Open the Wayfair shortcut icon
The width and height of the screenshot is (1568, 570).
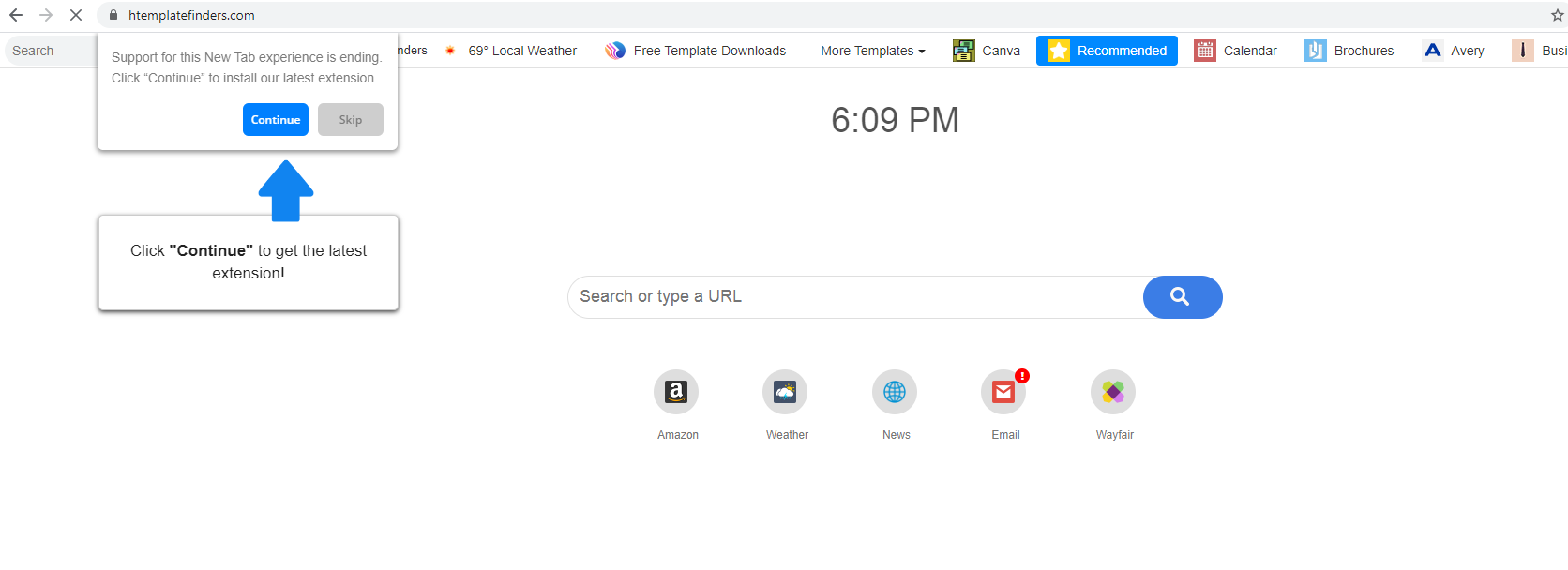pyautogui.click(x=1113, y=392)
